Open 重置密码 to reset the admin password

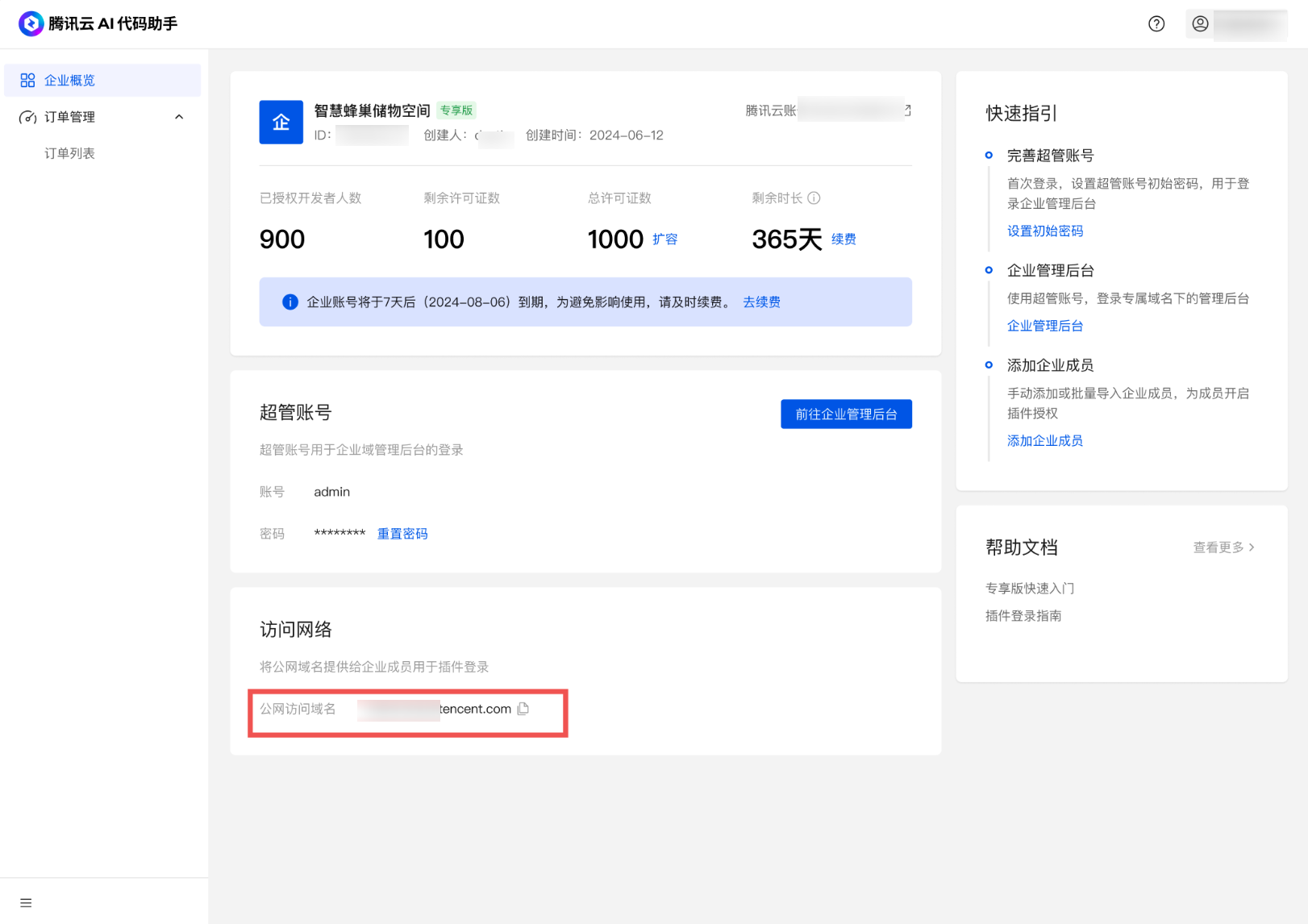(402, 533)
